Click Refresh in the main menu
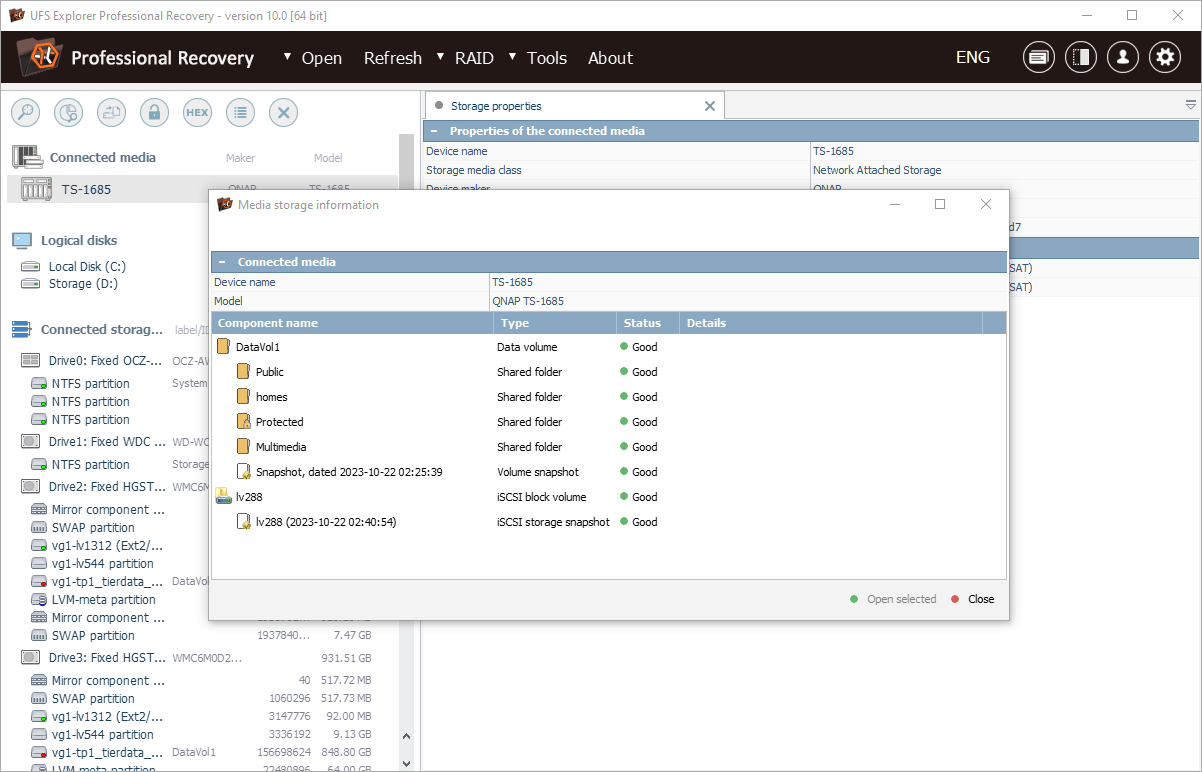The height and width of the screenshot is (772, 1202). 393,58
